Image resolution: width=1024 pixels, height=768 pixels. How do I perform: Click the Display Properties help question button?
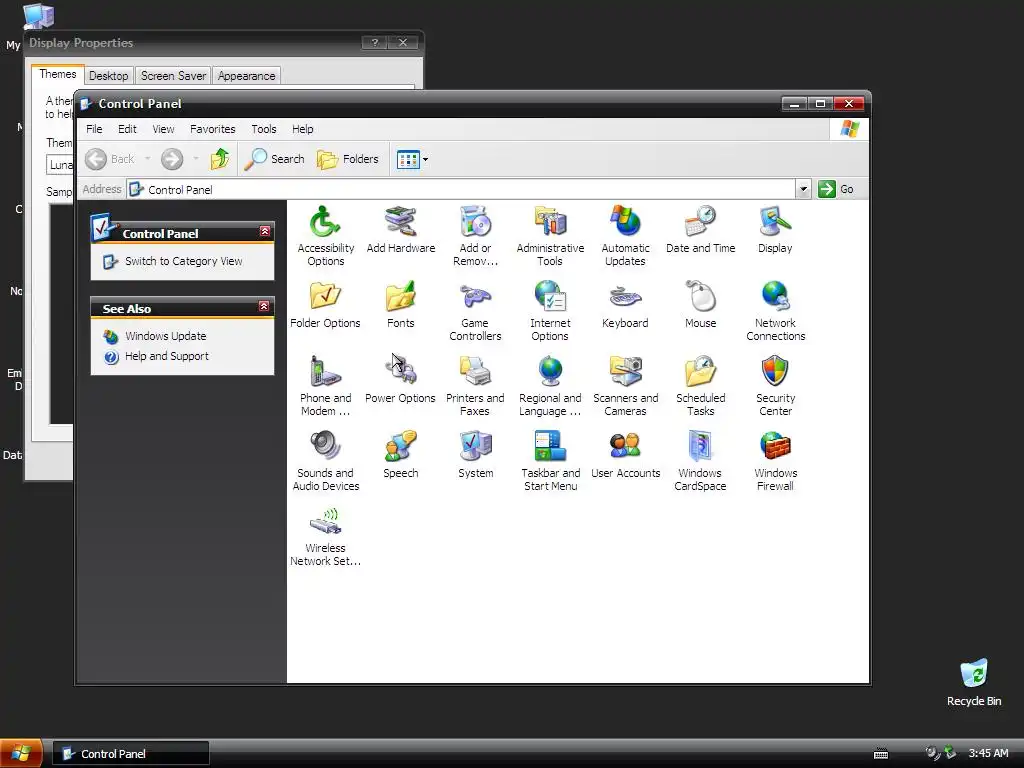[x=375, y=42]
